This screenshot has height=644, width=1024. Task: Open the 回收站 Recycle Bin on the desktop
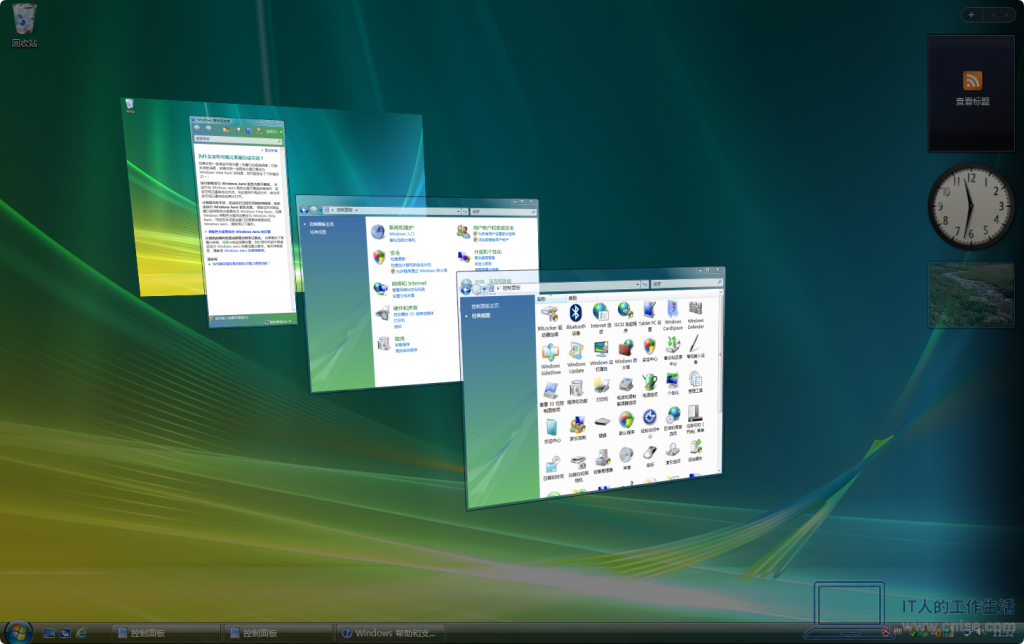pyautogui.click(x=24, y=25)
